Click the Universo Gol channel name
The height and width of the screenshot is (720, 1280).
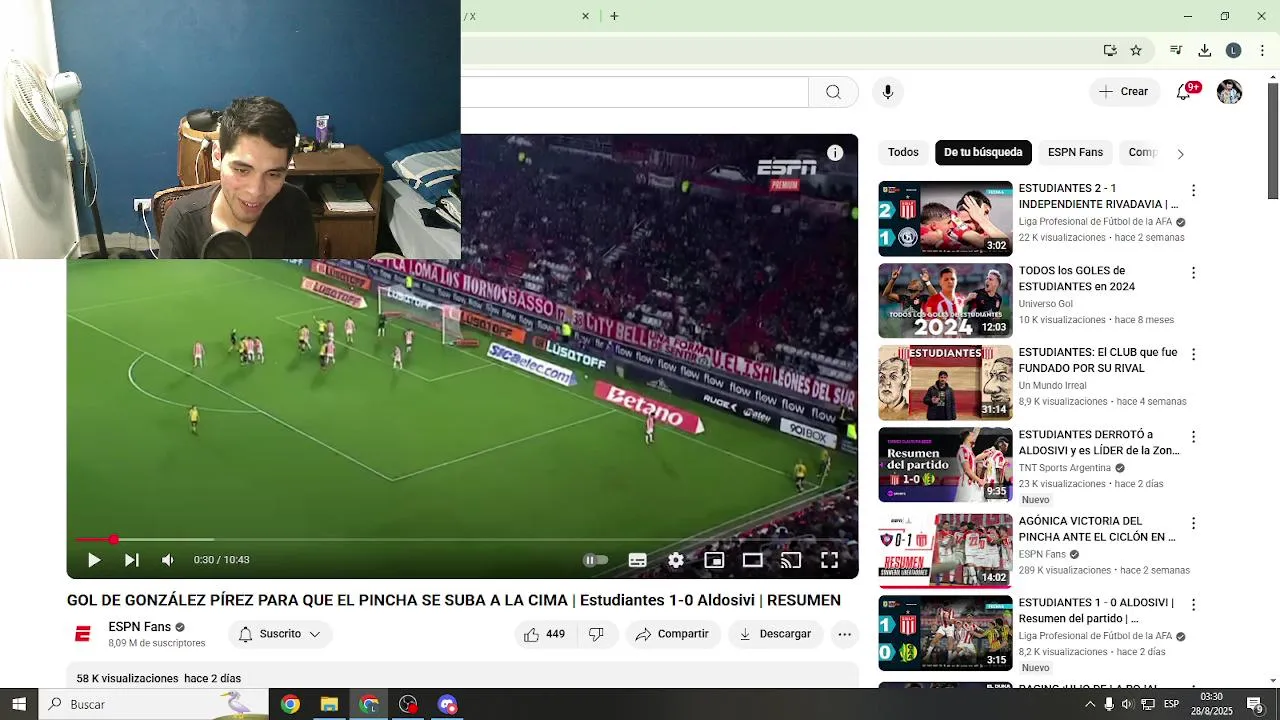[x=1045, y=304]
